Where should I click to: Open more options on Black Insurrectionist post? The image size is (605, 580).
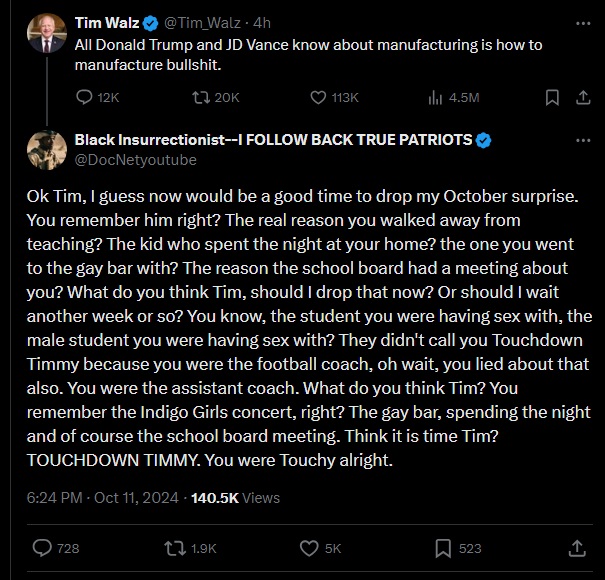pyautogui.click(x=582, y=140)
